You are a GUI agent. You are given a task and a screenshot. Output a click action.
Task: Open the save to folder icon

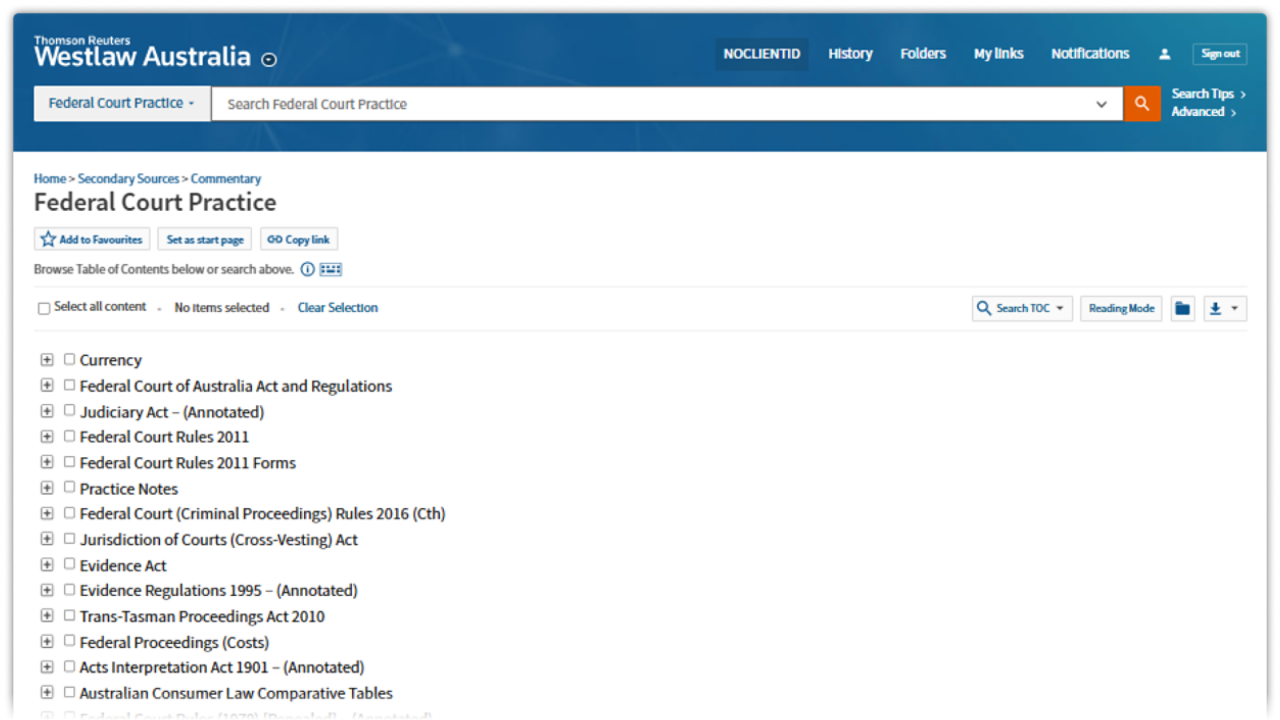pos(1182,309)
